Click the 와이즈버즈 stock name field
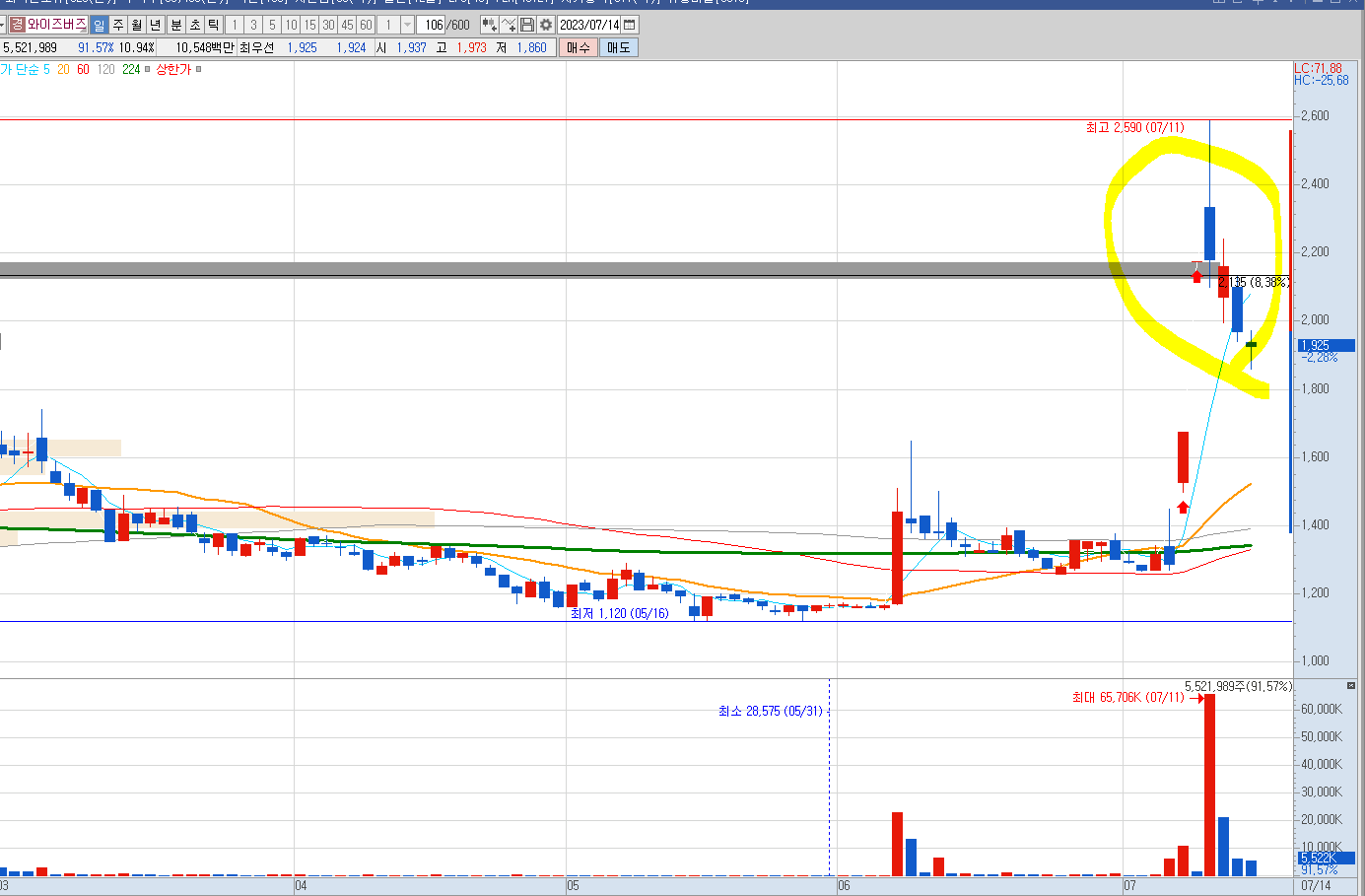 click(x=56, y=25)
